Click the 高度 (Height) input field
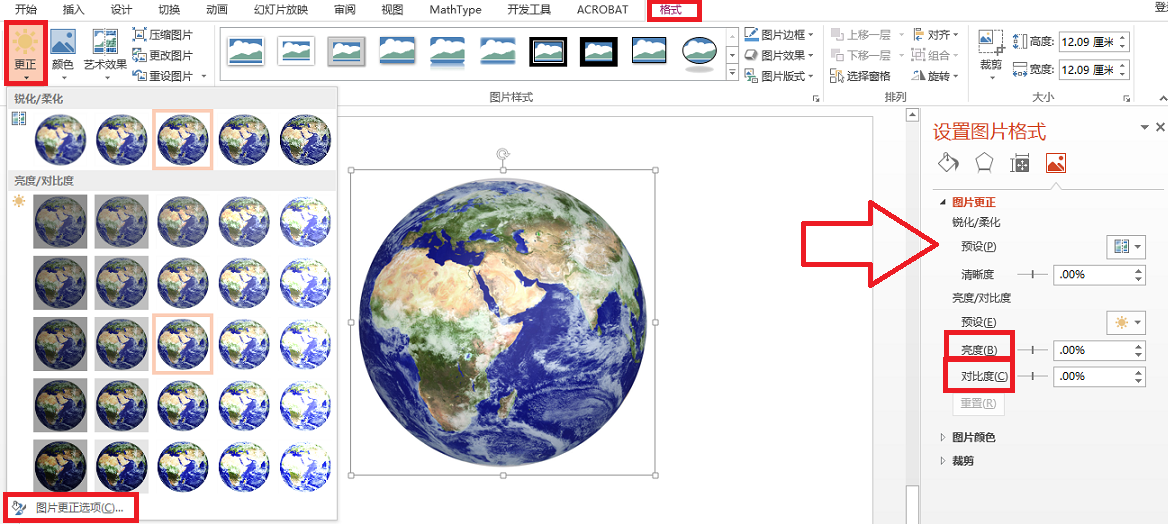This screenshot has height=524, width=1168. pos(1087,41)
